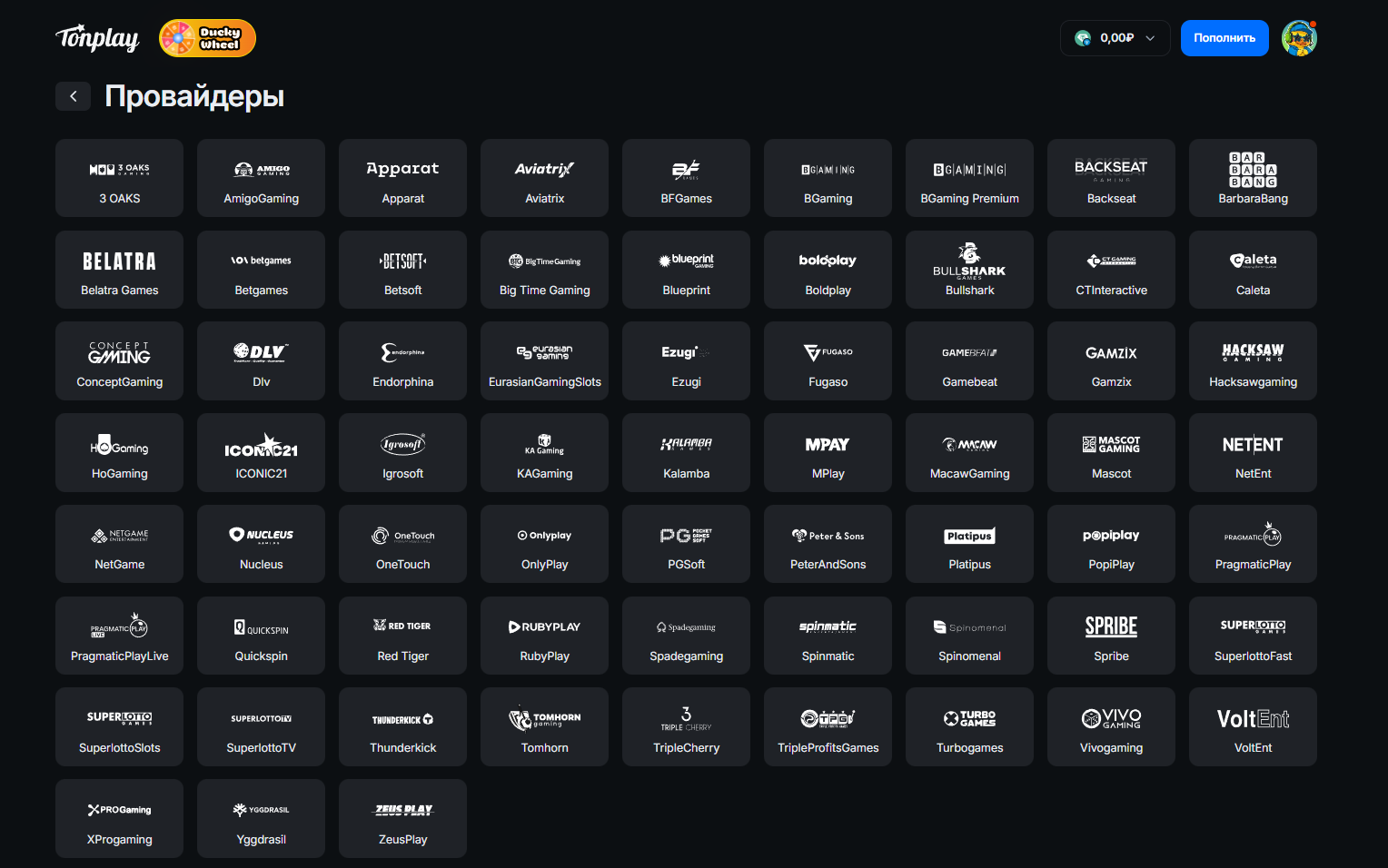Click the Tonplay logo

point(97,38)
